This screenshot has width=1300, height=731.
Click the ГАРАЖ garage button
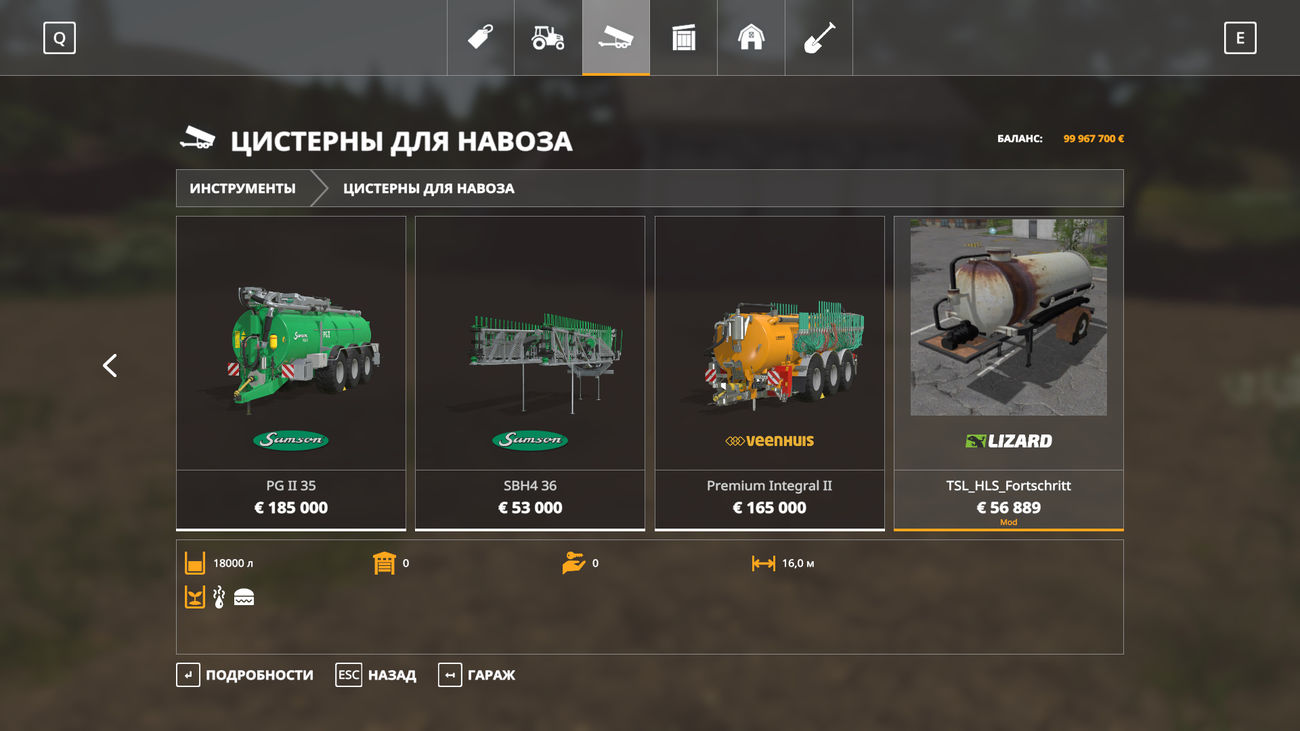coord(477,675)
